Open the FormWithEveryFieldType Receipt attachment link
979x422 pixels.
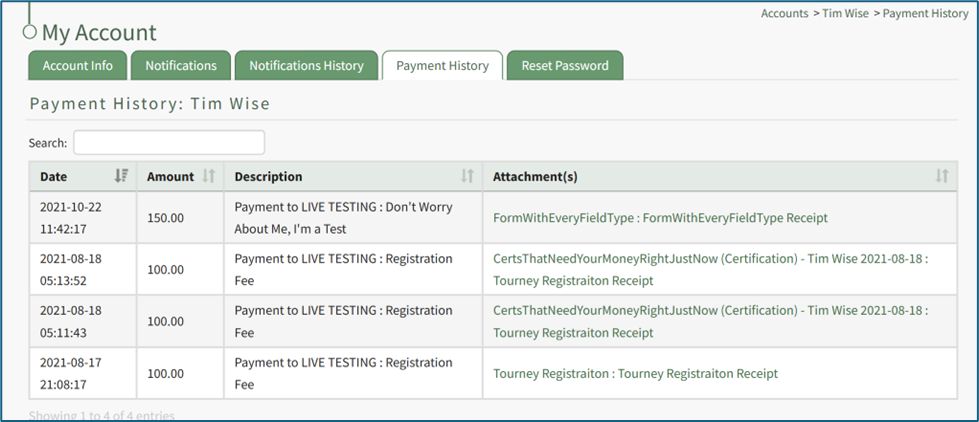tap(660, 217)
